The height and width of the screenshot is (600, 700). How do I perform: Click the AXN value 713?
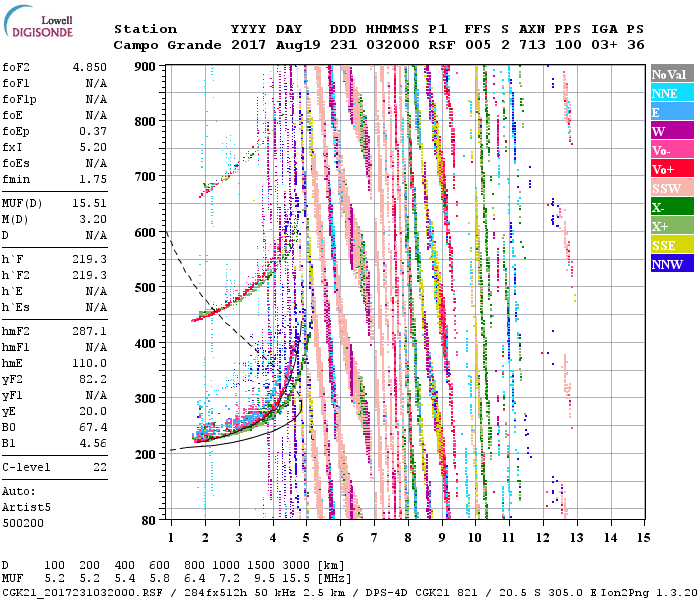click(x=532, y=45)
